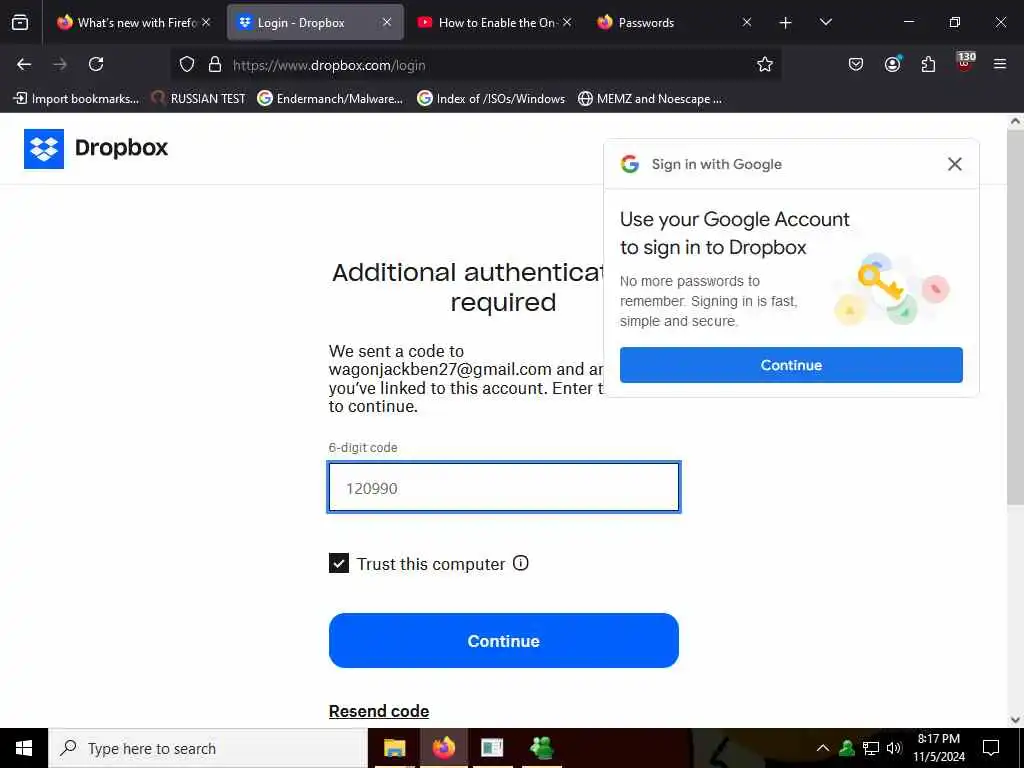Open Firefox application hamburger menu
This screenshot has width=1024, height=768.
click(x=1000, y=64)
